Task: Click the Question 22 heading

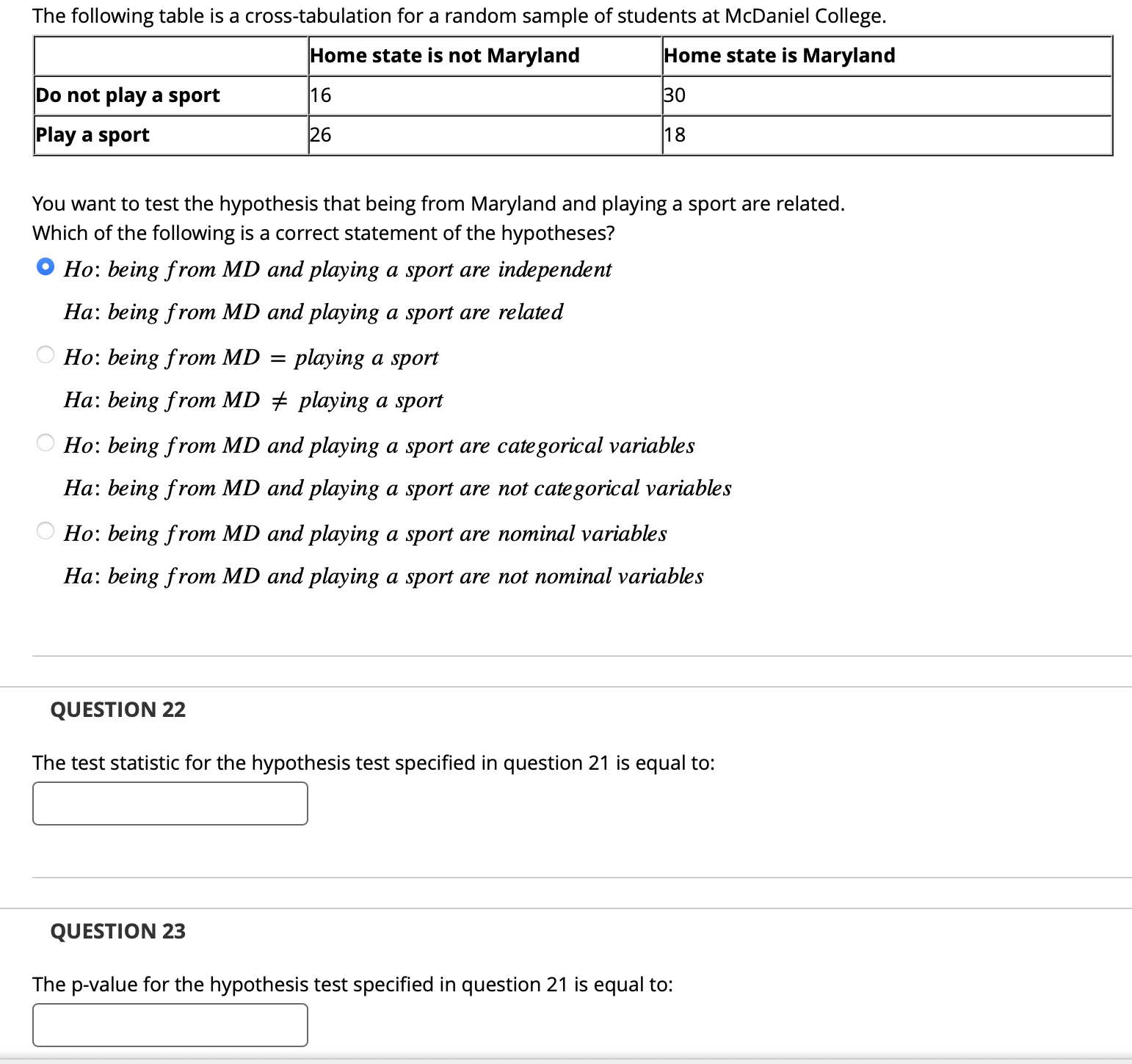Action: (x=117, y=709)
